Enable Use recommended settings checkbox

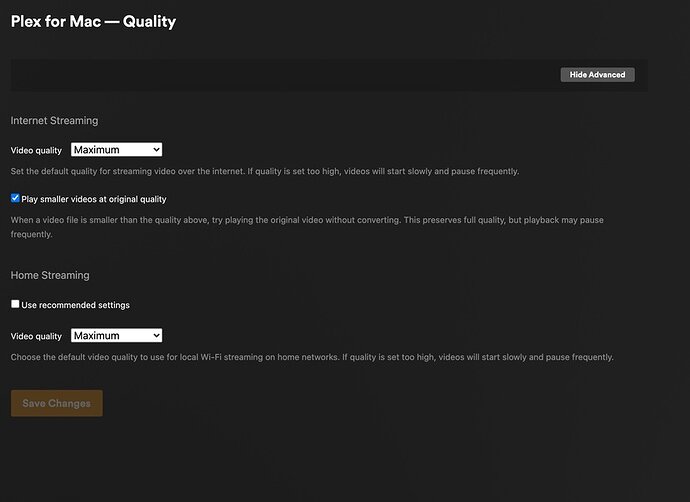point(15,304)
